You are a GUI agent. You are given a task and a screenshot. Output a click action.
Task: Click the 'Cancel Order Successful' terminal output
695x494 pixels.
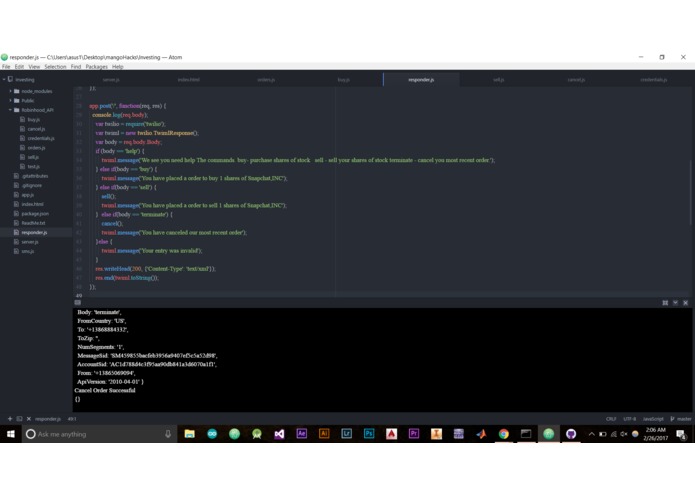tap(105, 390)
